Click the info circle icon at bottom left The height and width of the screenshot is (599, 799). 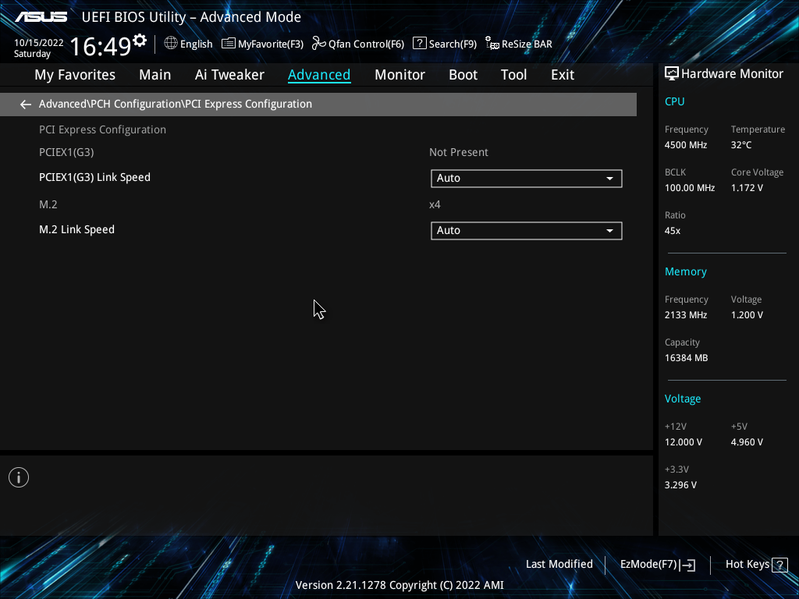pos(19,477)
